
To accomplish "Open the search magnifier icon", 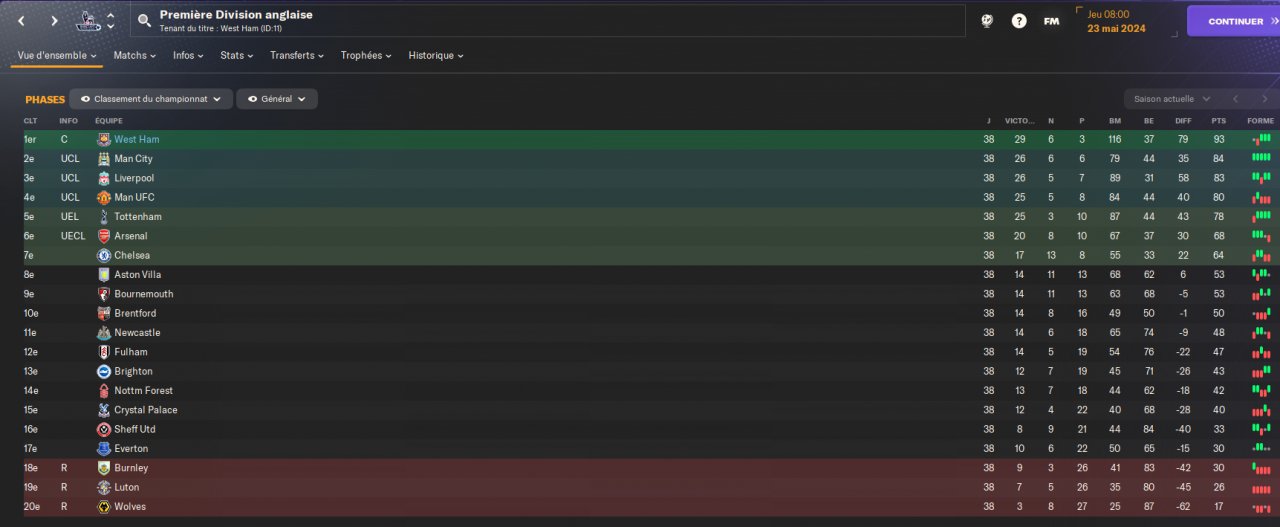I will 145,20.
